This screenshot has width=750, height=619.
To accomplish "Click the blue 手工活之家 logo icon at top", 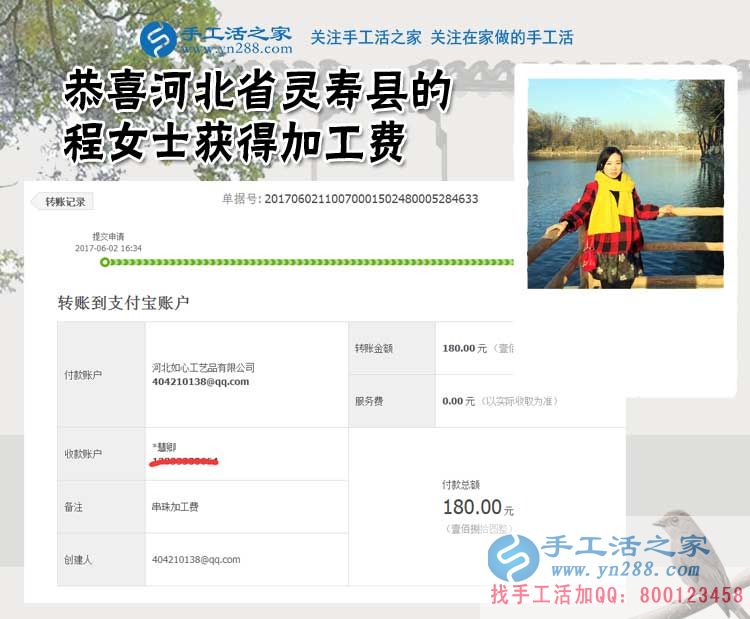I will pyautogui.click(x=158, y=39).
